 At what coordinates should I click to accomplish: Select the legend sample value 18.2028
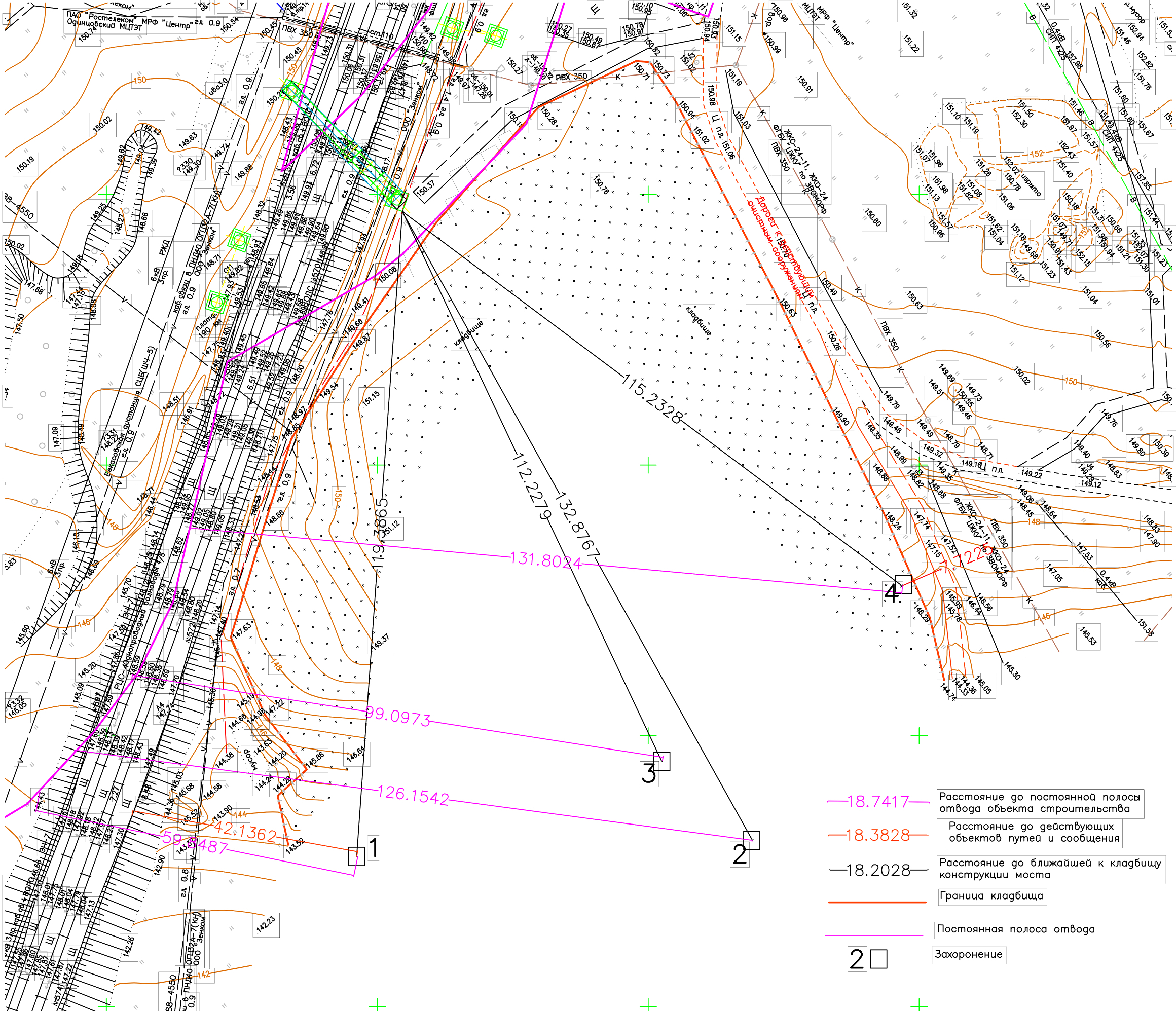(x=878, y=870)
